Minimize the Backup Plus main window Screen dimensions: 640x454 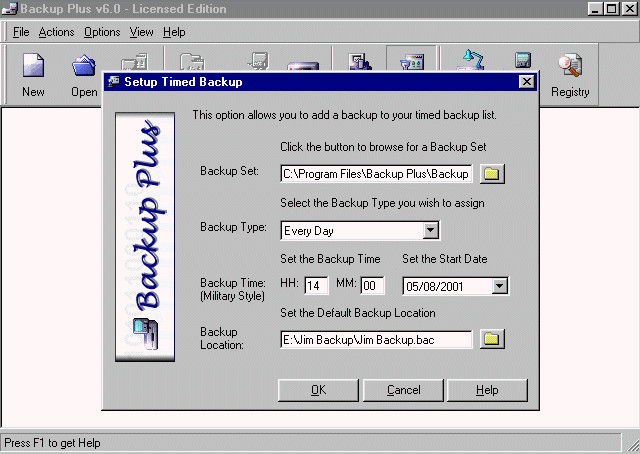point(596,9)
